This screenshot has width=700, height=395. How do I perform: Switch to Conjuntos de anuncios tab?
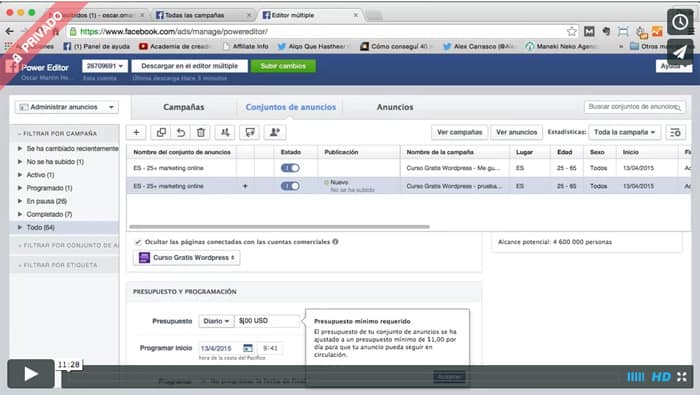pyautogui.click(x=291, y=107)
